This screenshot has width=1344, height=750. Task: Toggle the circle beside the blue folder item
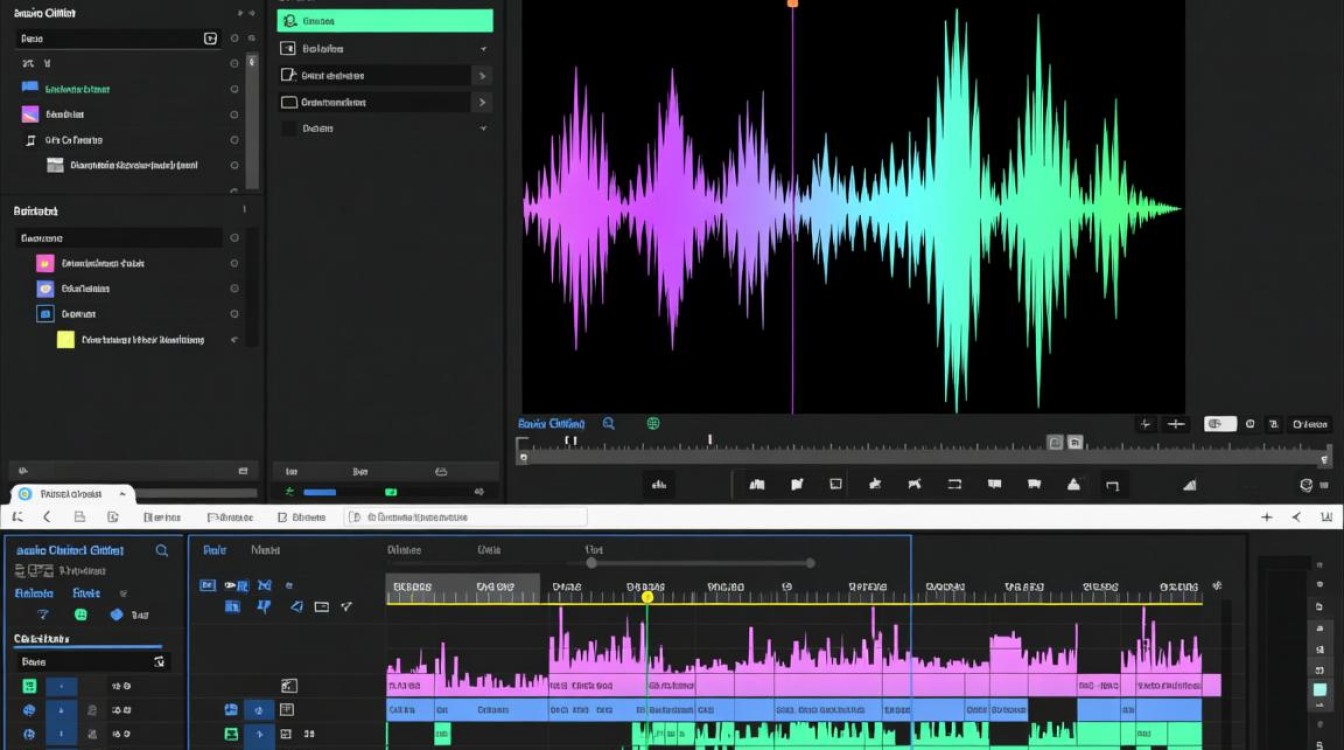pyautogui.click(x=234, y=89)
